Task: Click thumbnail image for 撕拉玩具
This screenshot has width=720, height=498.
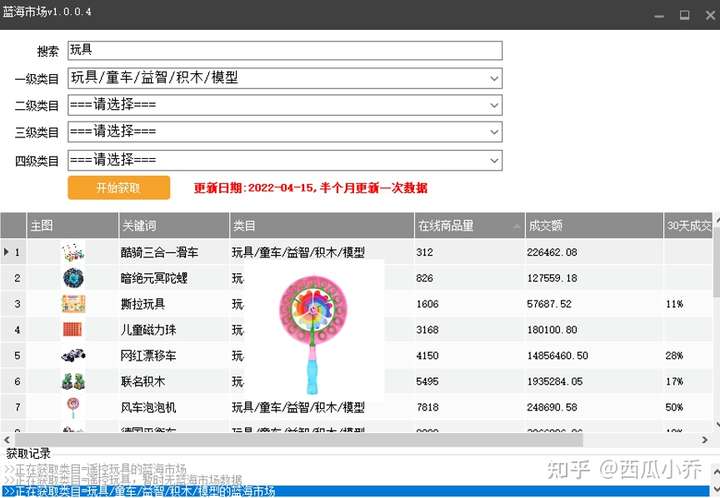Action: tap(73, 304)
